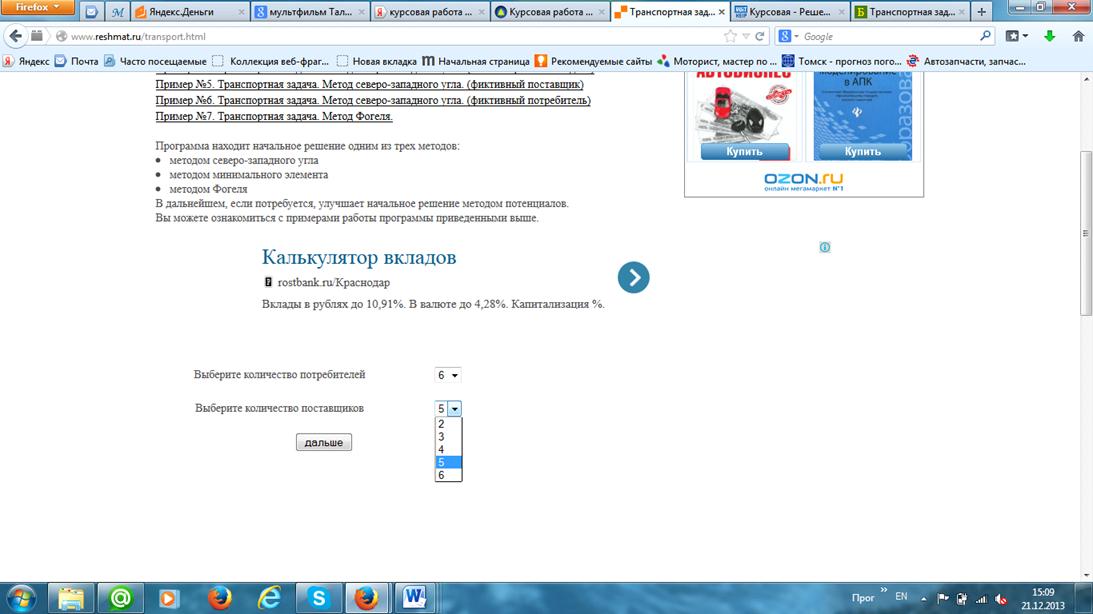Bookmark this page with the star icon
The width and height of the screenshot is (1093, 614).
click(730, 36)
